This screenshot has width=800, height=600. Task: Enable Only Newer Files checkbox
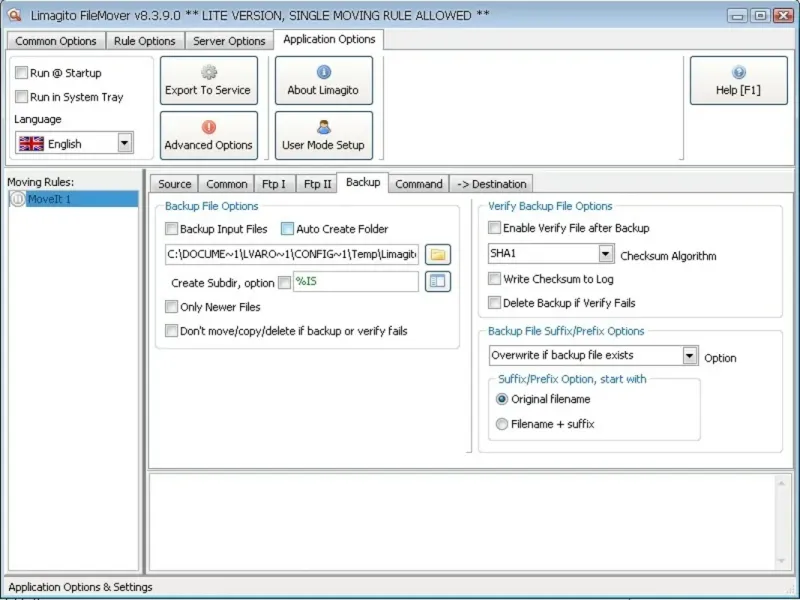171,307
